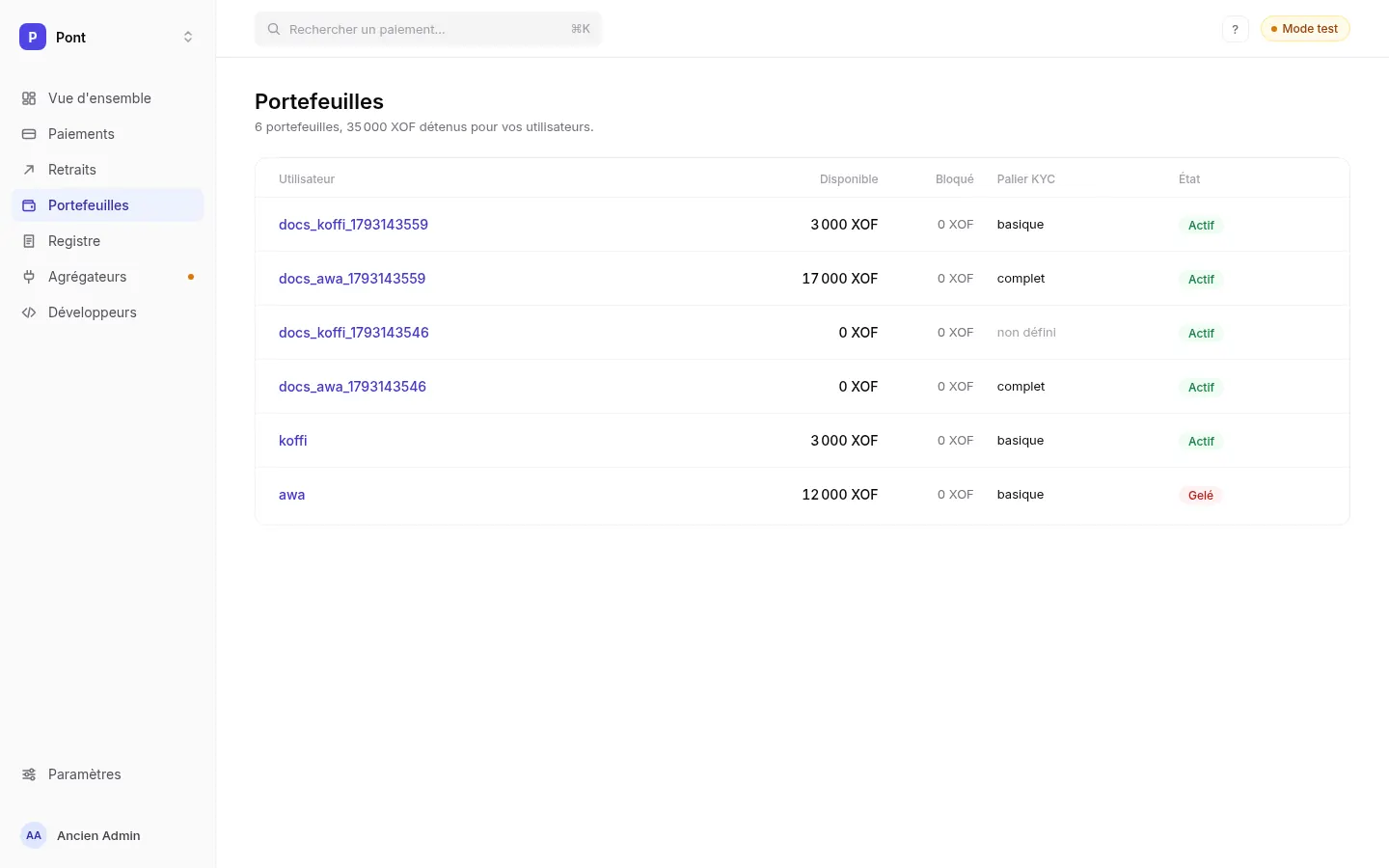Click the Paiements card icon
Image resolution: width=1389 pixels, height=868 pixels.
29,134
